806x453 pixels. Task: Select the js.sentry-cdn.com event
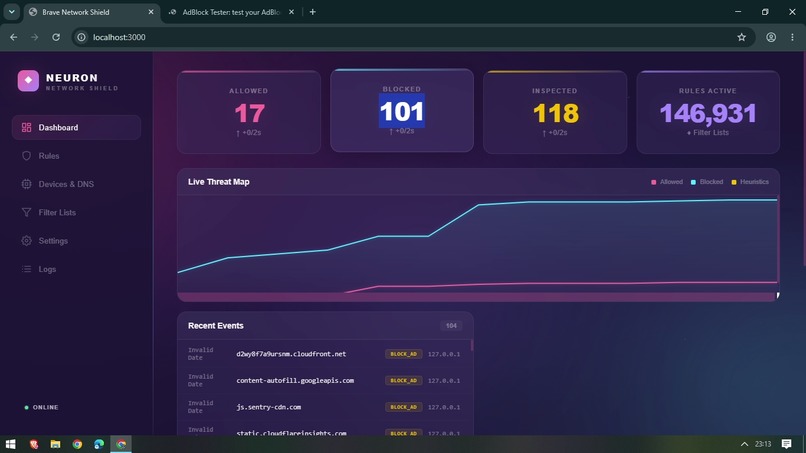[x=325, y=407]
